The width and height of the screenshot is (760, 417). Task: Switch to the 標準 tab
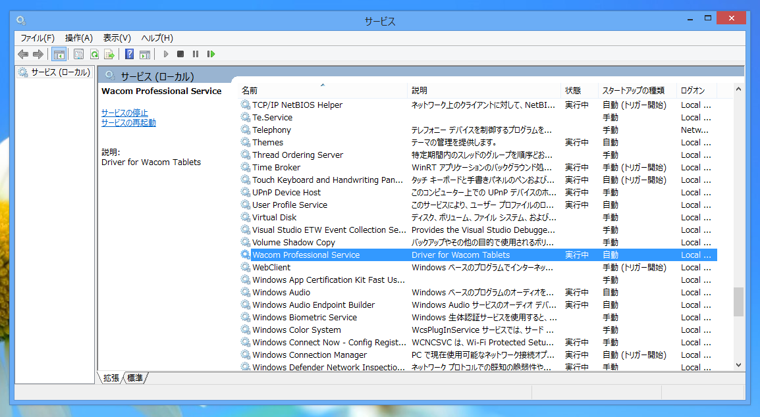pyautogui.click(x=135, y=378)
